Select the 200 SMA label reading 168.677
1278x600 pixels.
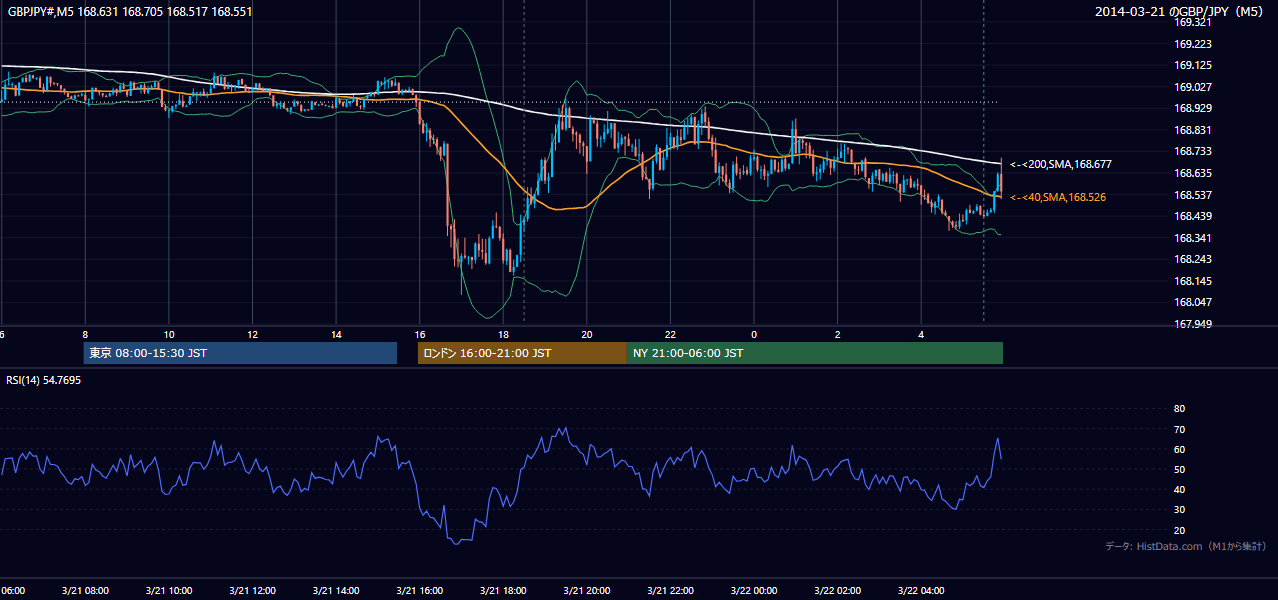pyautogui.click(x=1061, y=164)
